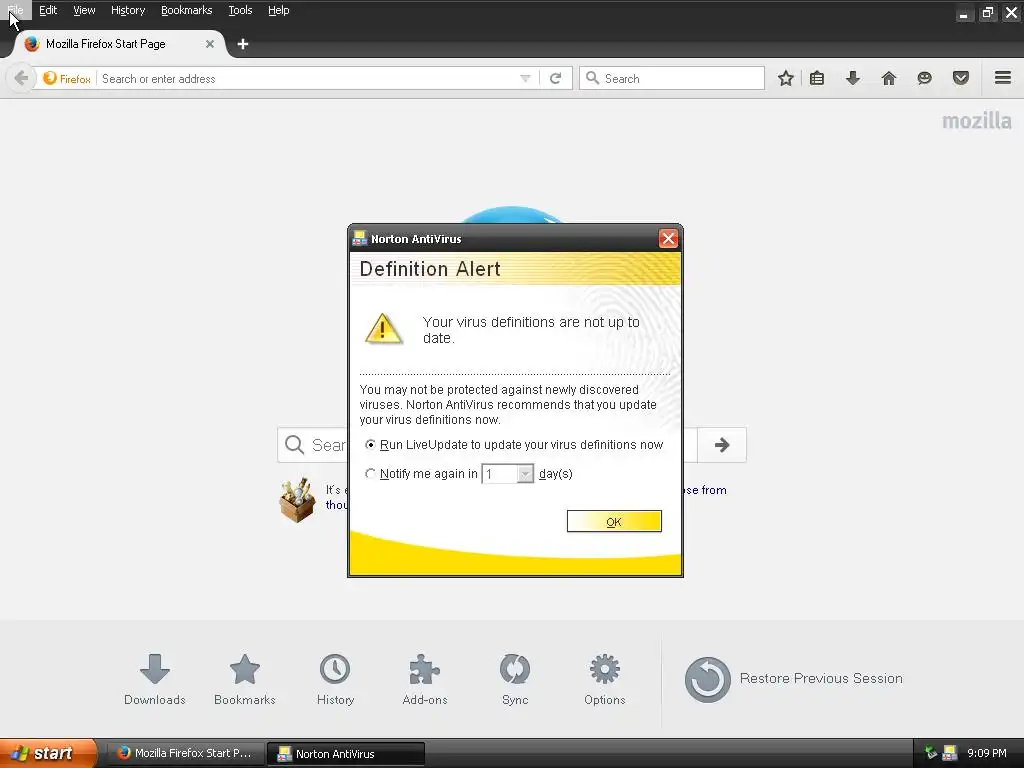Click the Pocket icon in toolbar

[961, 78]
